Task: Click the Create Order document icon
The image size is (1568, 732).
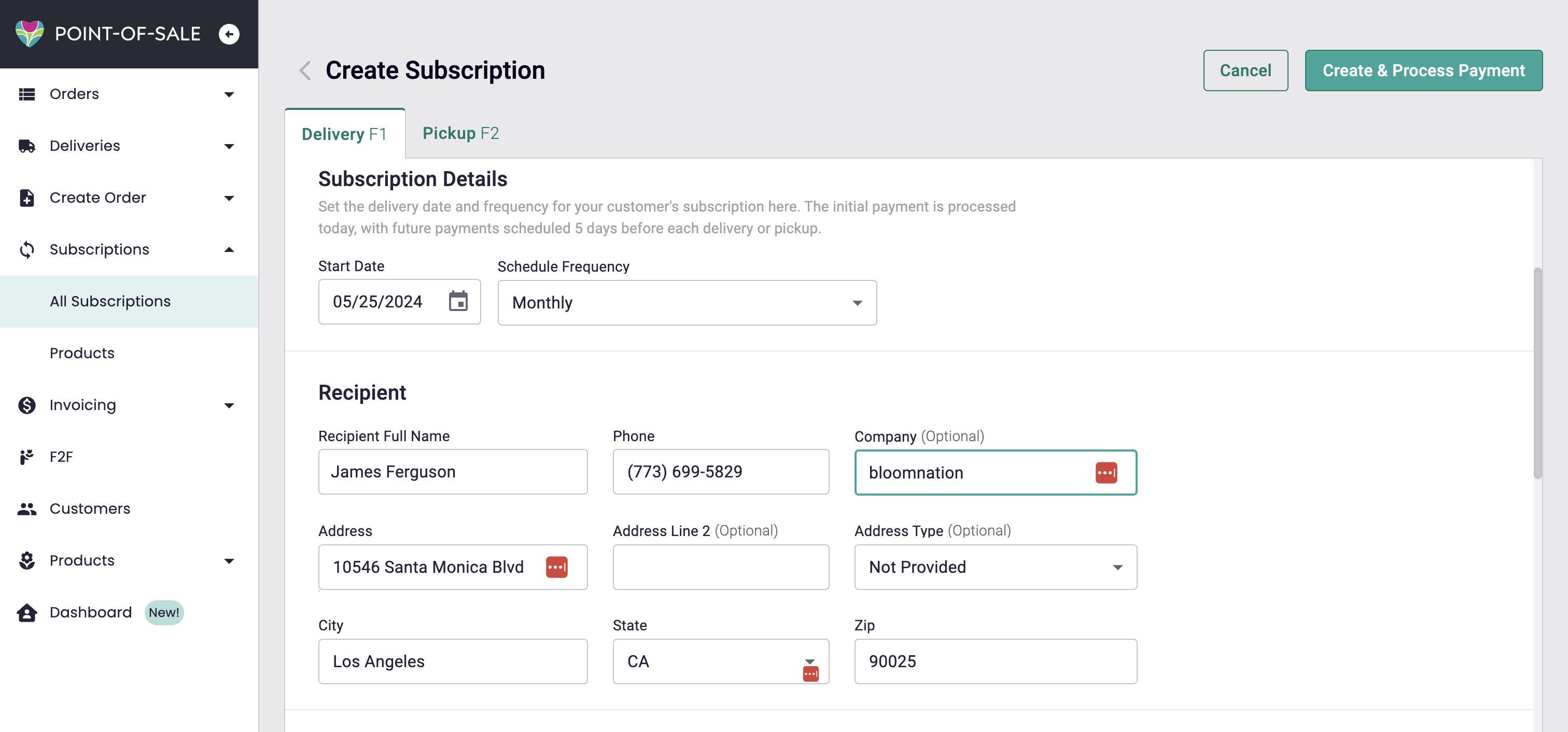Action: tap(27, 198)
